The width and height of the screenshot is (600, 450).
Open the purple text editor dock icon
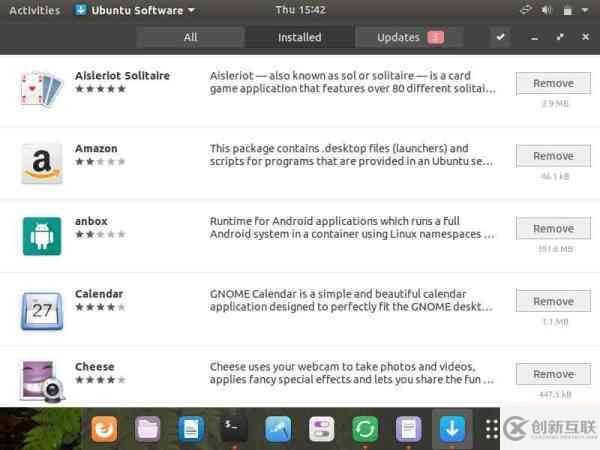click(x=408, y=429)
